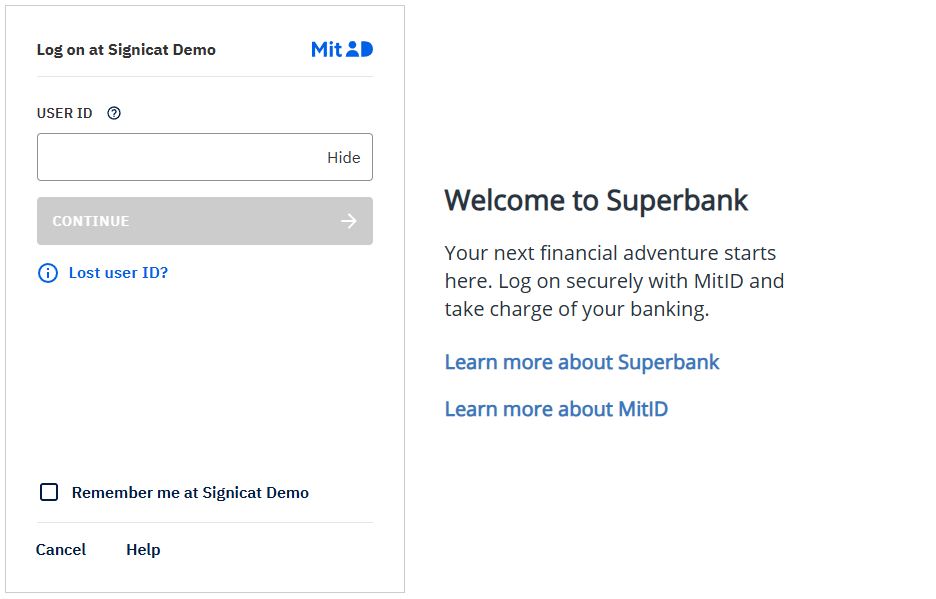This screenshot has height=599, width=936.
Task: Check Remember me at Signicat Demo
Action: click(x=49, y=492)
